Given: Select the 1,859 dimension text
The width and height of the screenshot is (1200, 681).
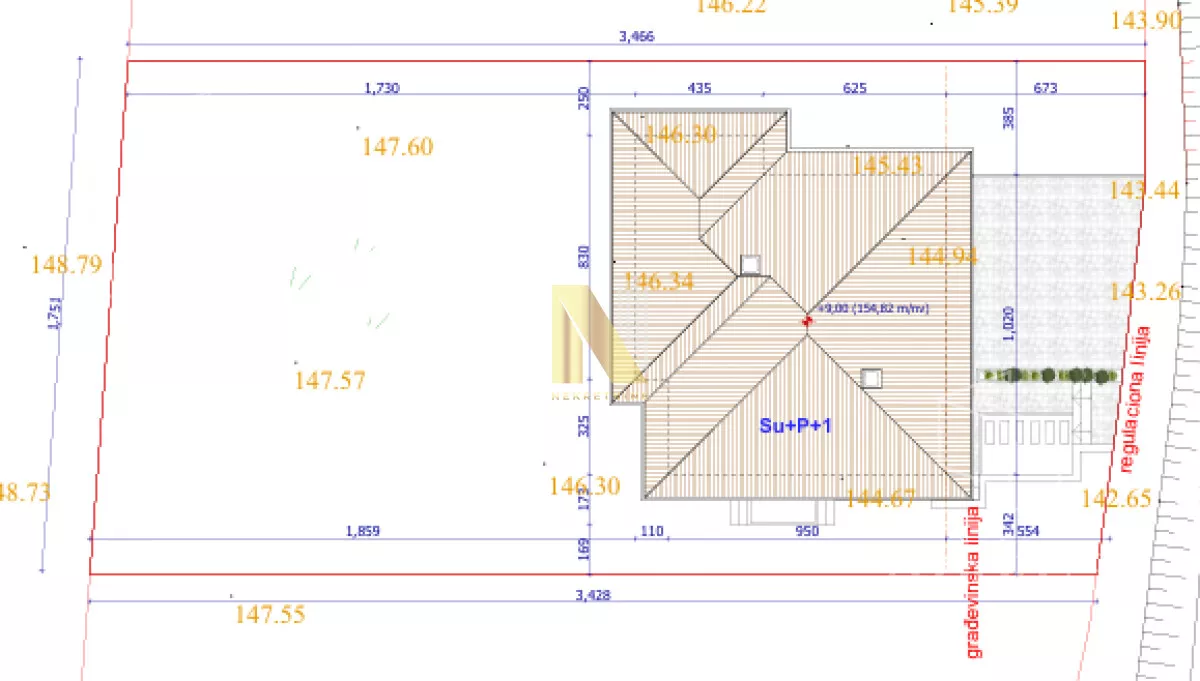Looking at the screenshot, I should point(362,531).
